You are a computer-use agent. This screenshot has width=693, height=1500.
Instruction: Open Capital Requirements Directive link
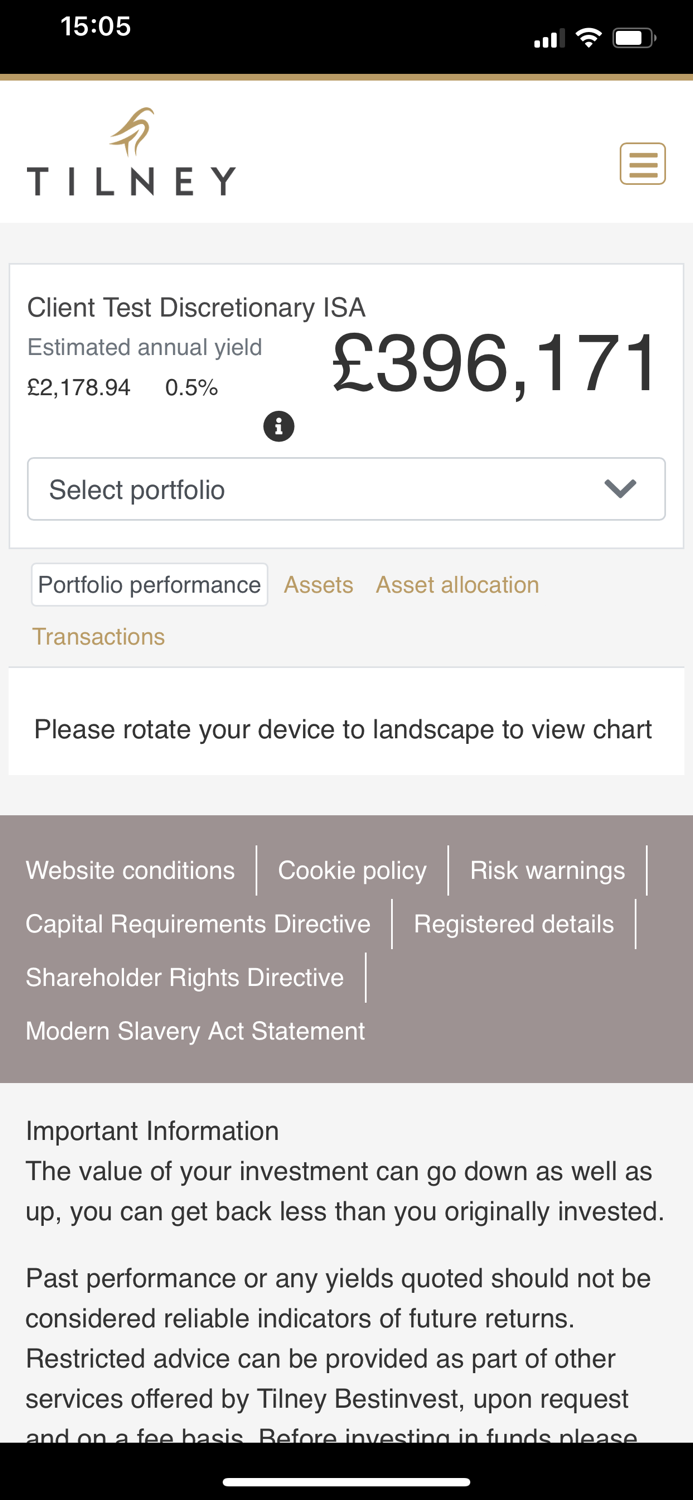click(x=198, y=924)
